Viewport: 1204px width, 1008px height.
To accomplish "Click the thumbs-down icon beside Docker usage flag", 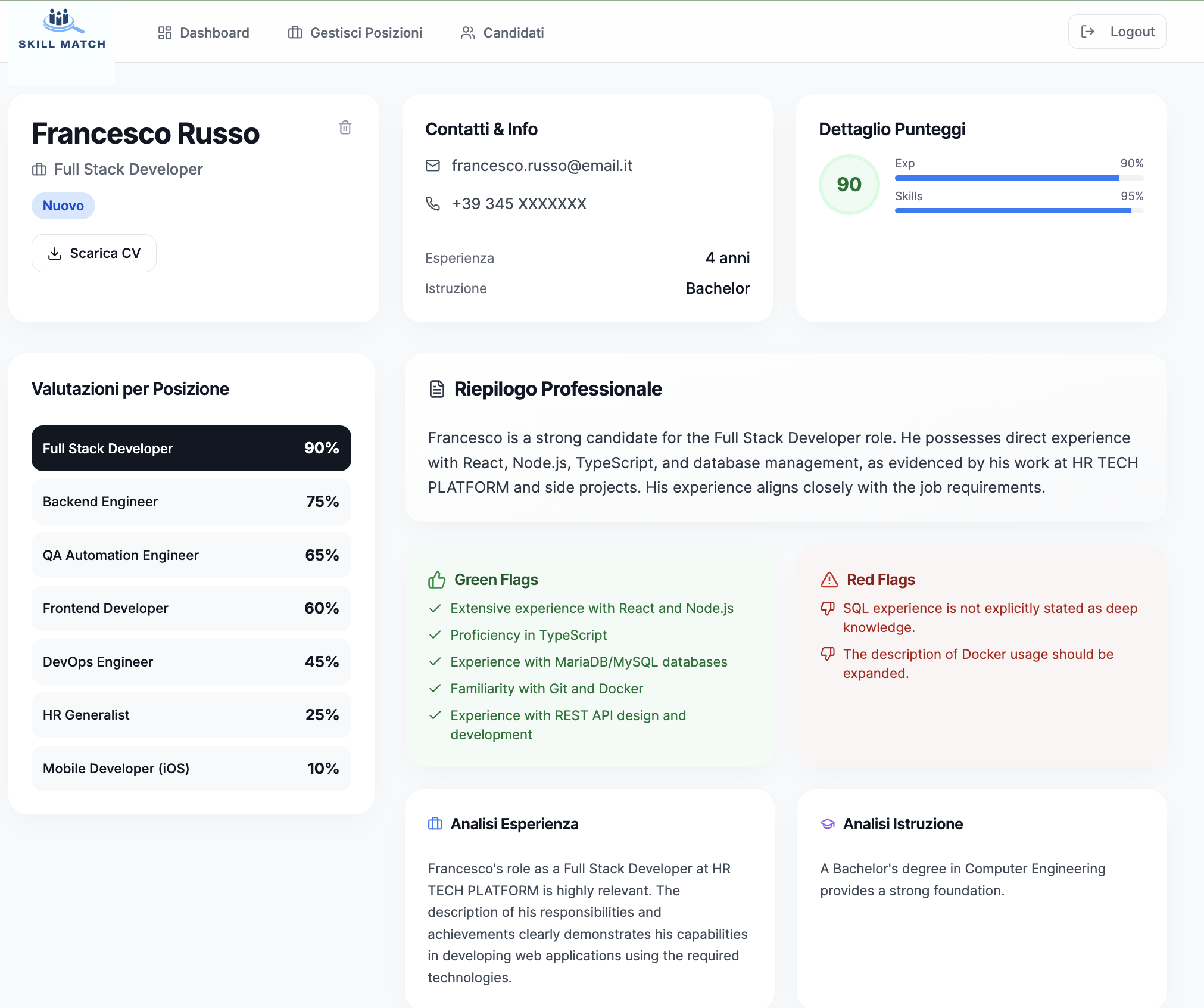I will tap(828, 654).
